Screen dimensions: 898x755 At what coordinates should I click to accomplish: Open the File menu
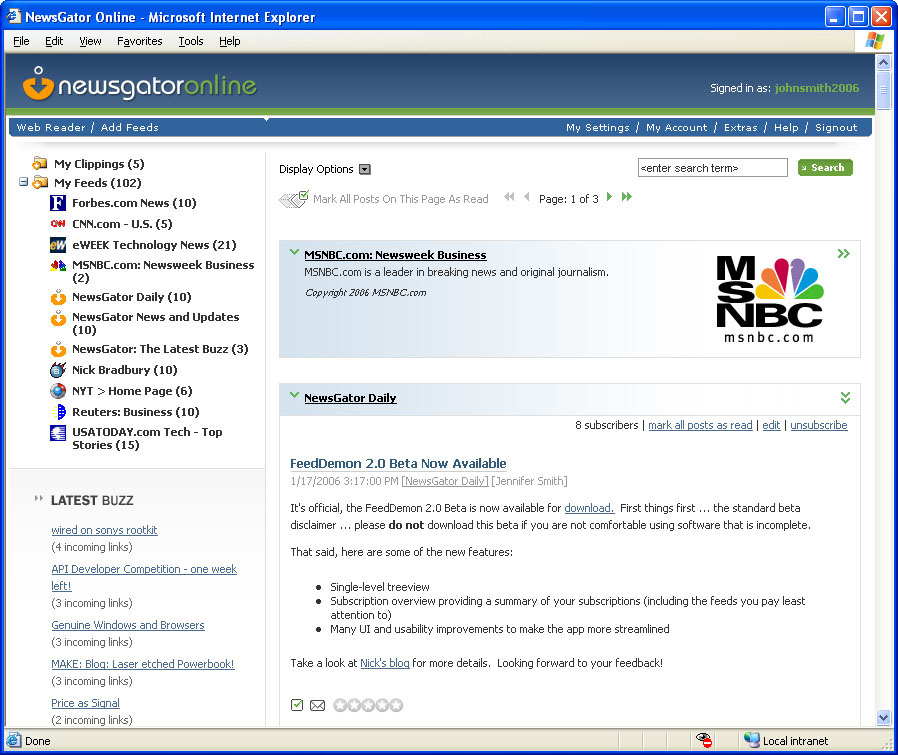click(21, 41)
